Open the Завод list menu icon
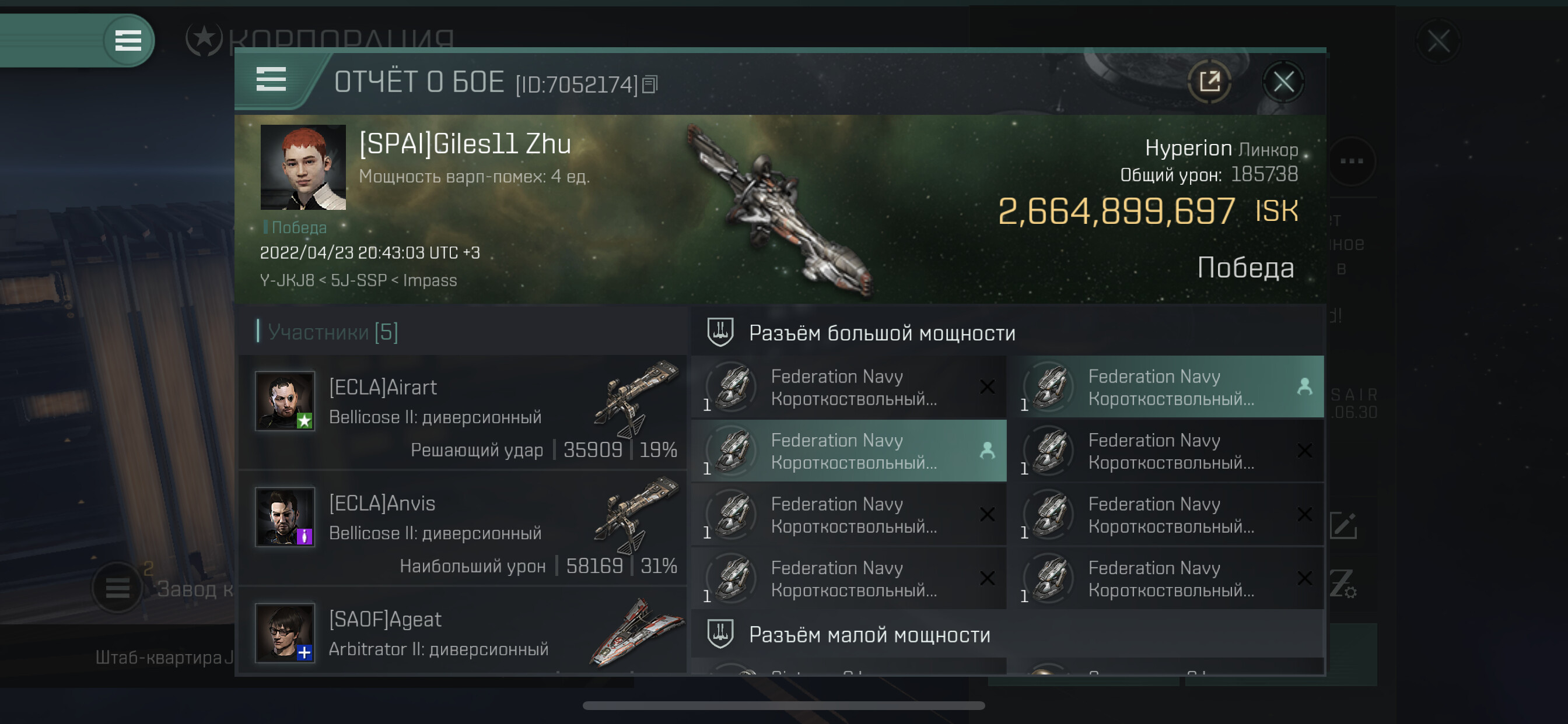The height and width of the screenshot is (724, 1568). pyautogui.click(x=117, y=588)
